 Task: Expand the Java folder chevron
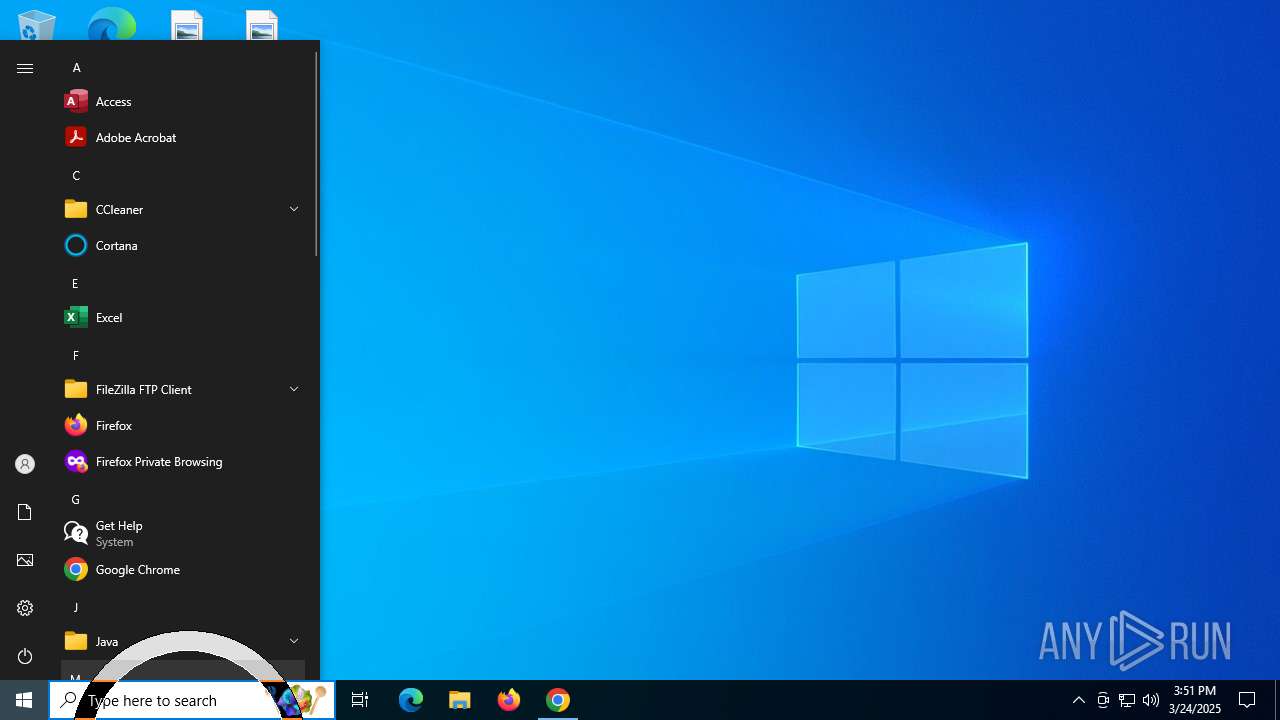[x=294, y=641]
